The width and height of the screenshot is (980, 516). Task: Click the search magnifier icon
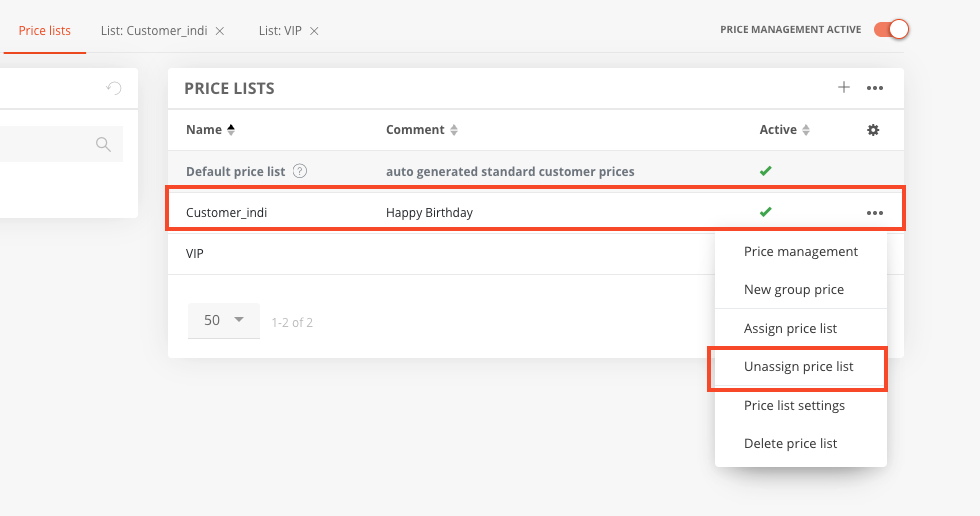pos(103,144)
